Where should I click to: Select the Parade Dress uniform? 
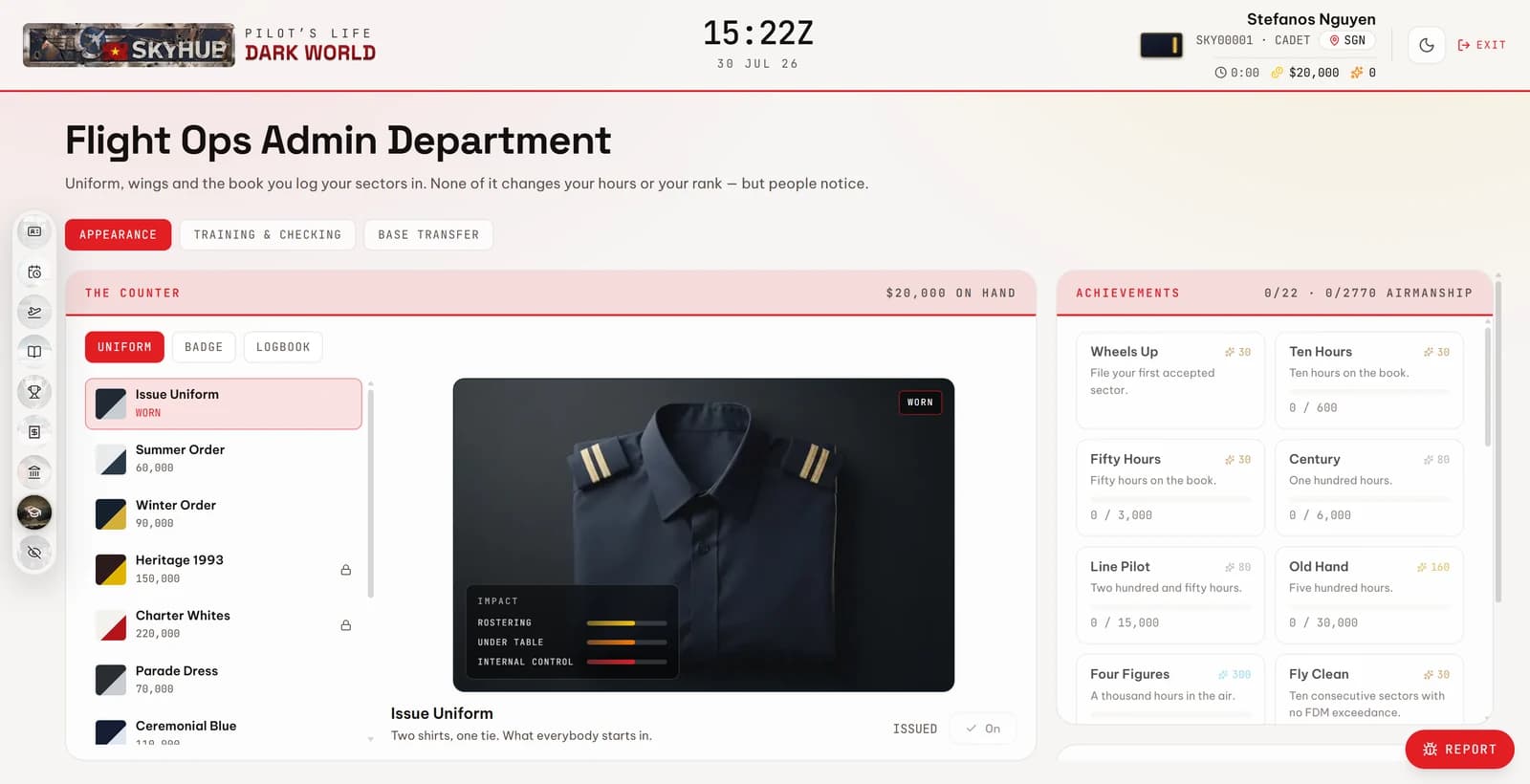point(224,680)
